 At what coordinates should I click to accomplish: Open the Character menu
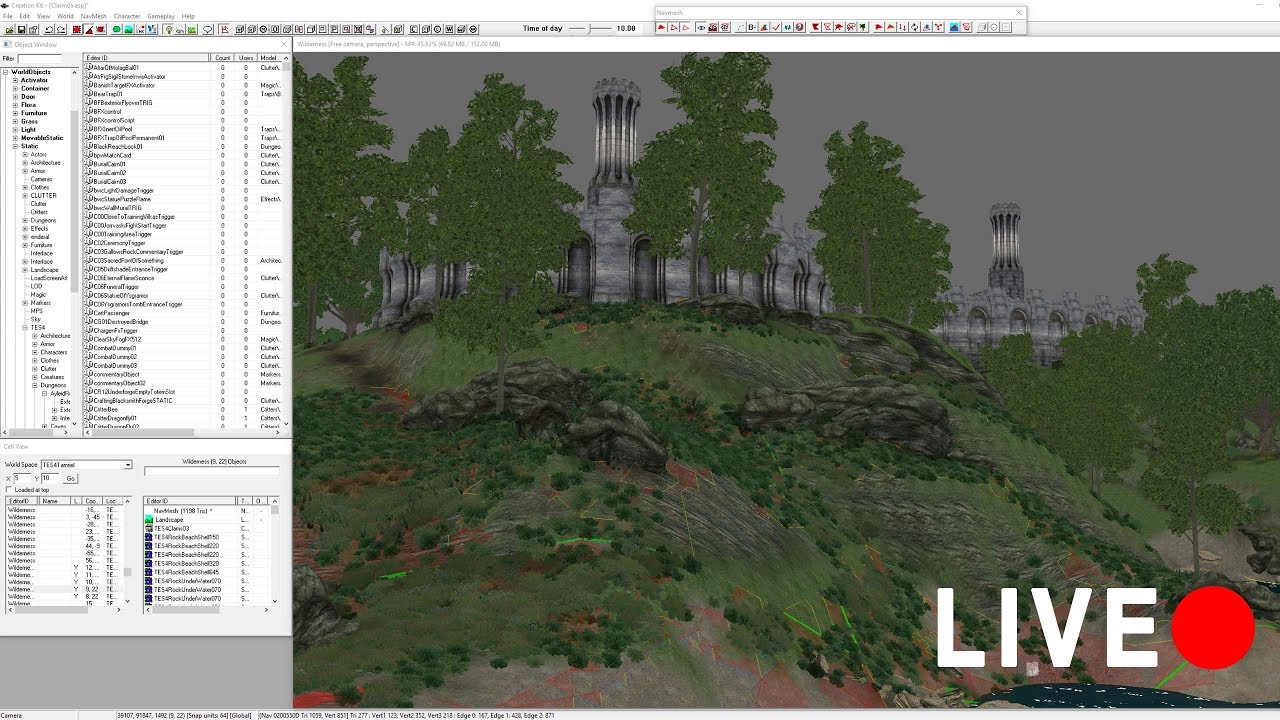tap(127, 16)
